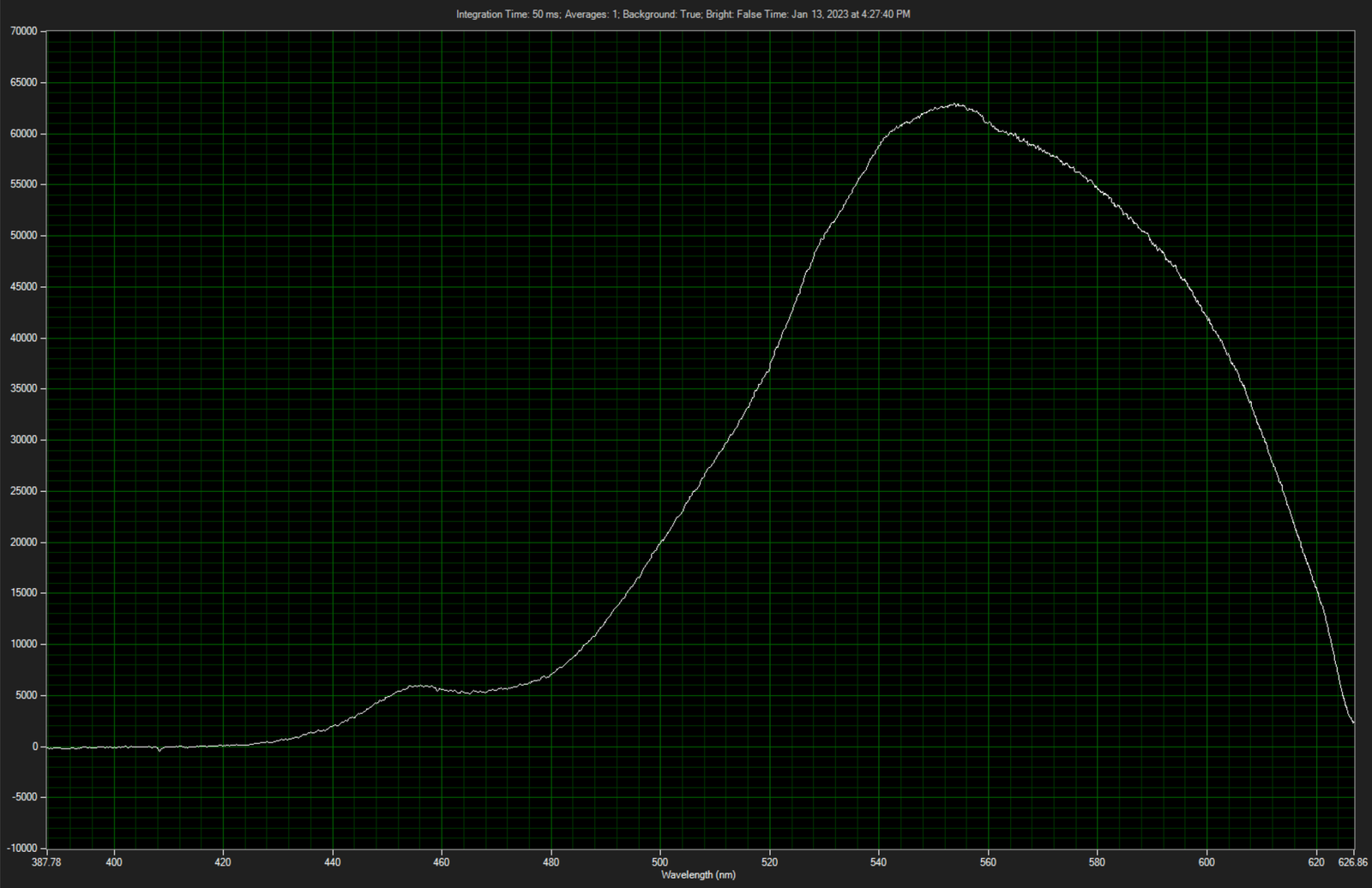Select the 500 x-axis tick label

click(x=660, y=862)
